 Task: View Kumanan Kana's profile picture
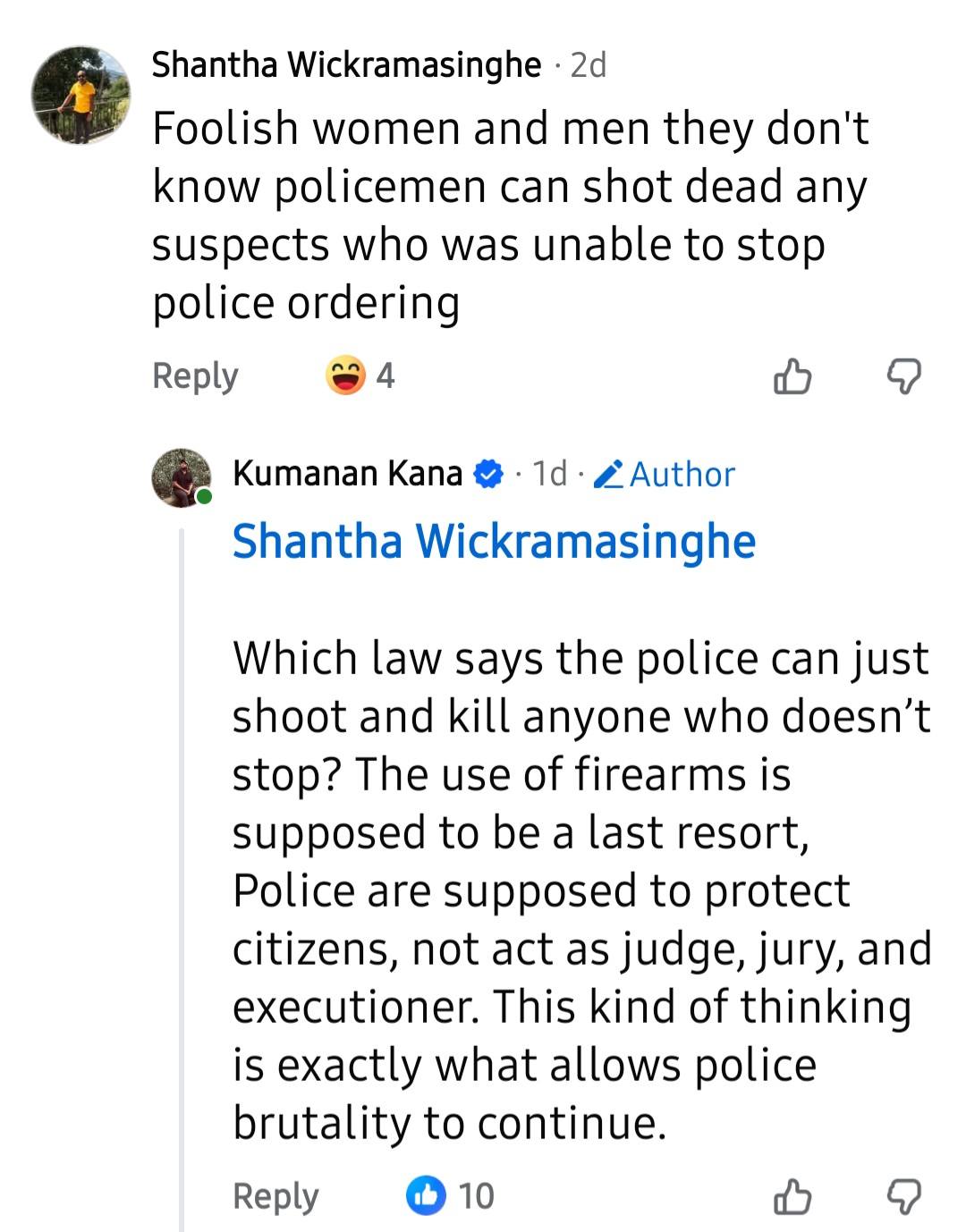coord(182,477)
